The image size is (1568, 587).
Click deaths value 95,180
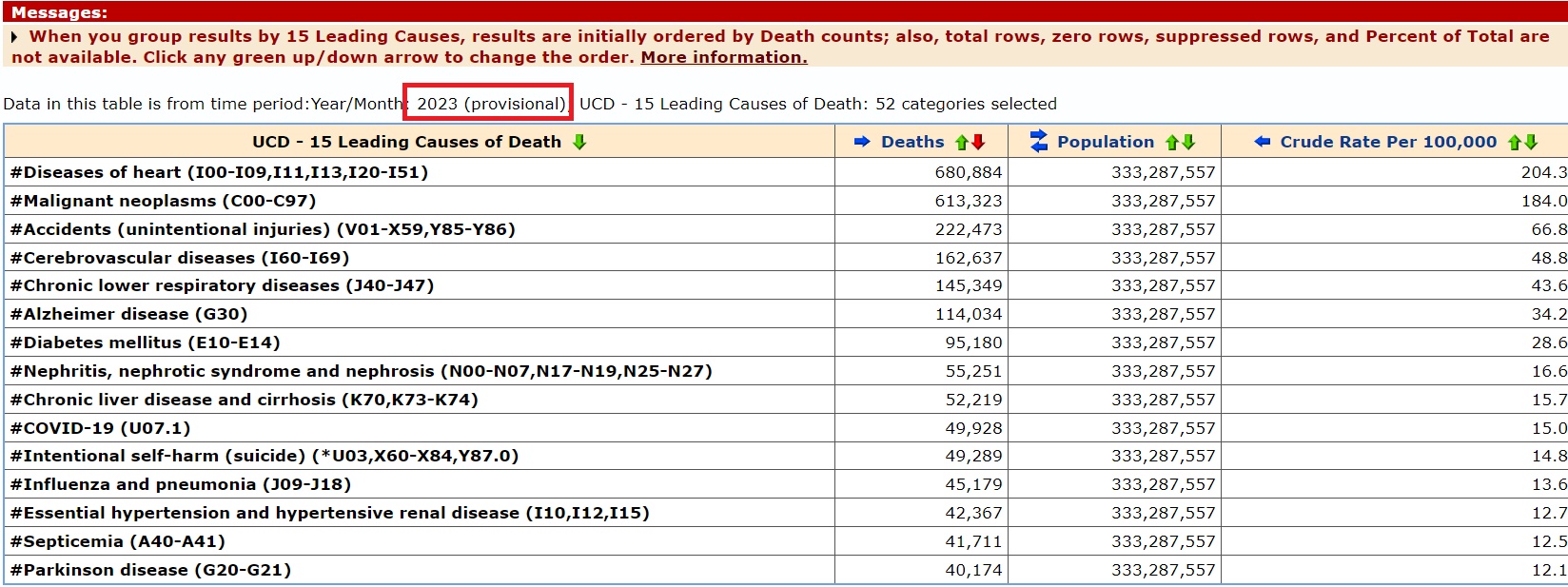974,342
